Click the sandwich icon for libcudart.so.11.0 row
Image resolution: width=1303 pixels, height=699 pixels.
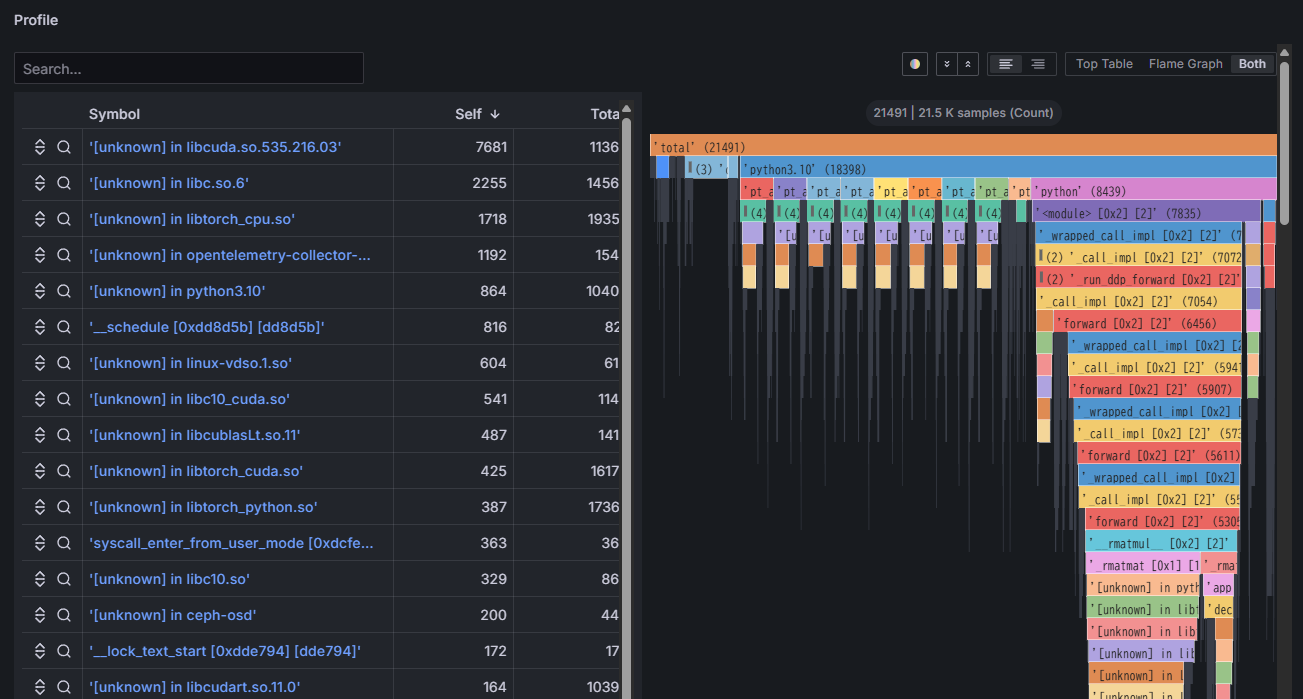click(x=40, y=687)
